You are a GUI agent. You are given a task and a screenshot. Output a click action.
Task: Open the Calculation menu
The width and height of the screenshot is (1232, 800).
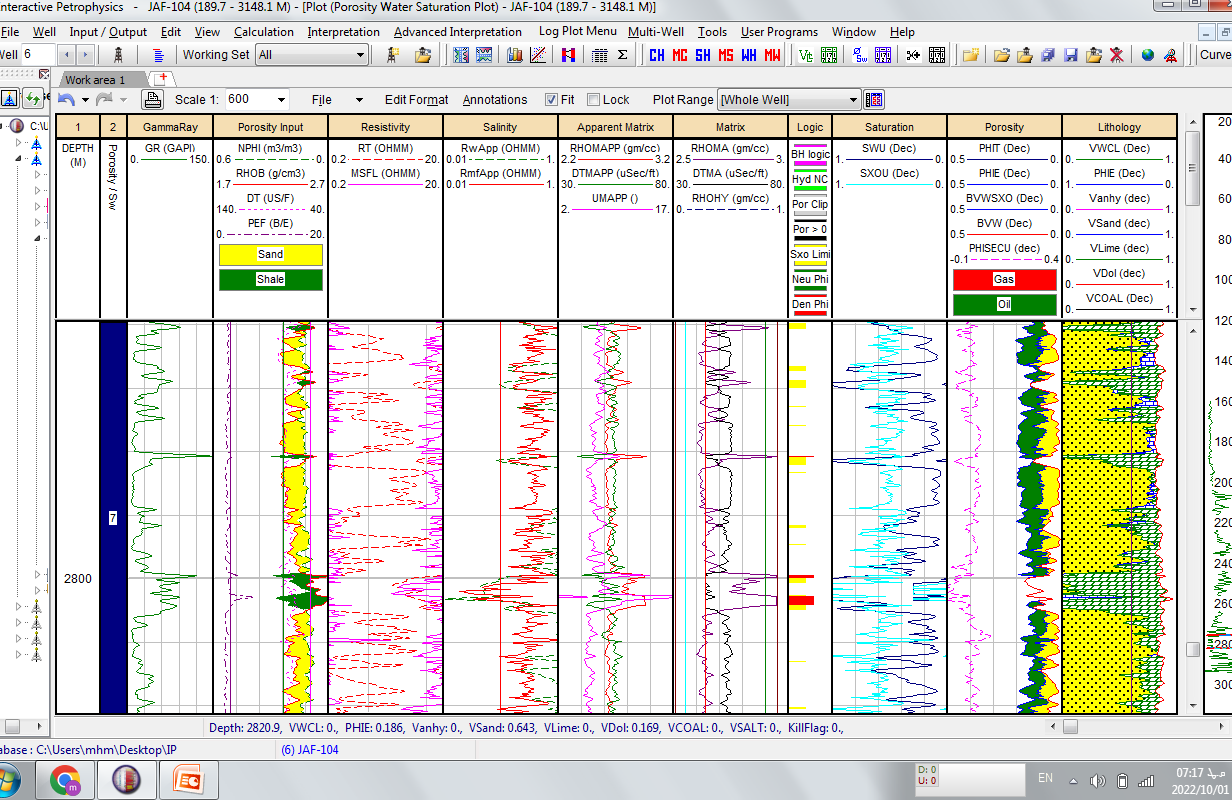pos(264,32)
